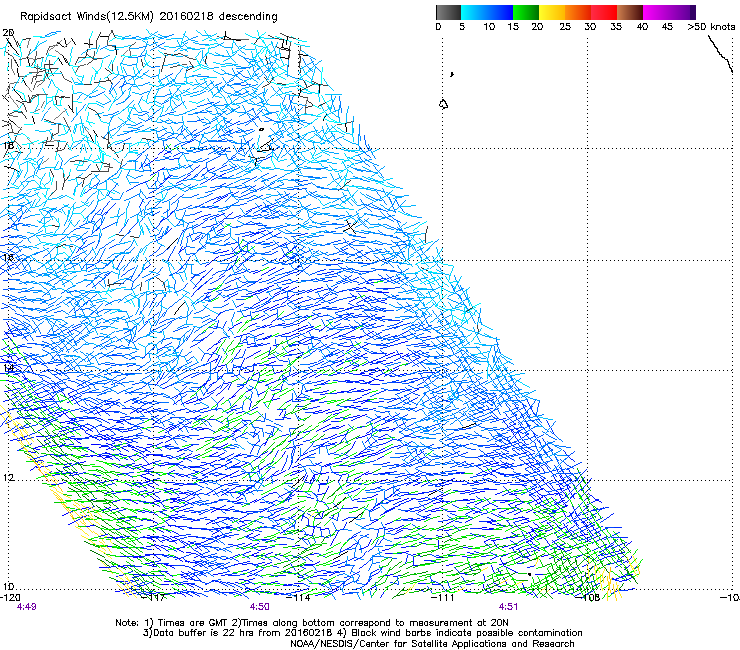
Task: Click the magenta-purple 40-50 knots color band
Action: (669, 12)
